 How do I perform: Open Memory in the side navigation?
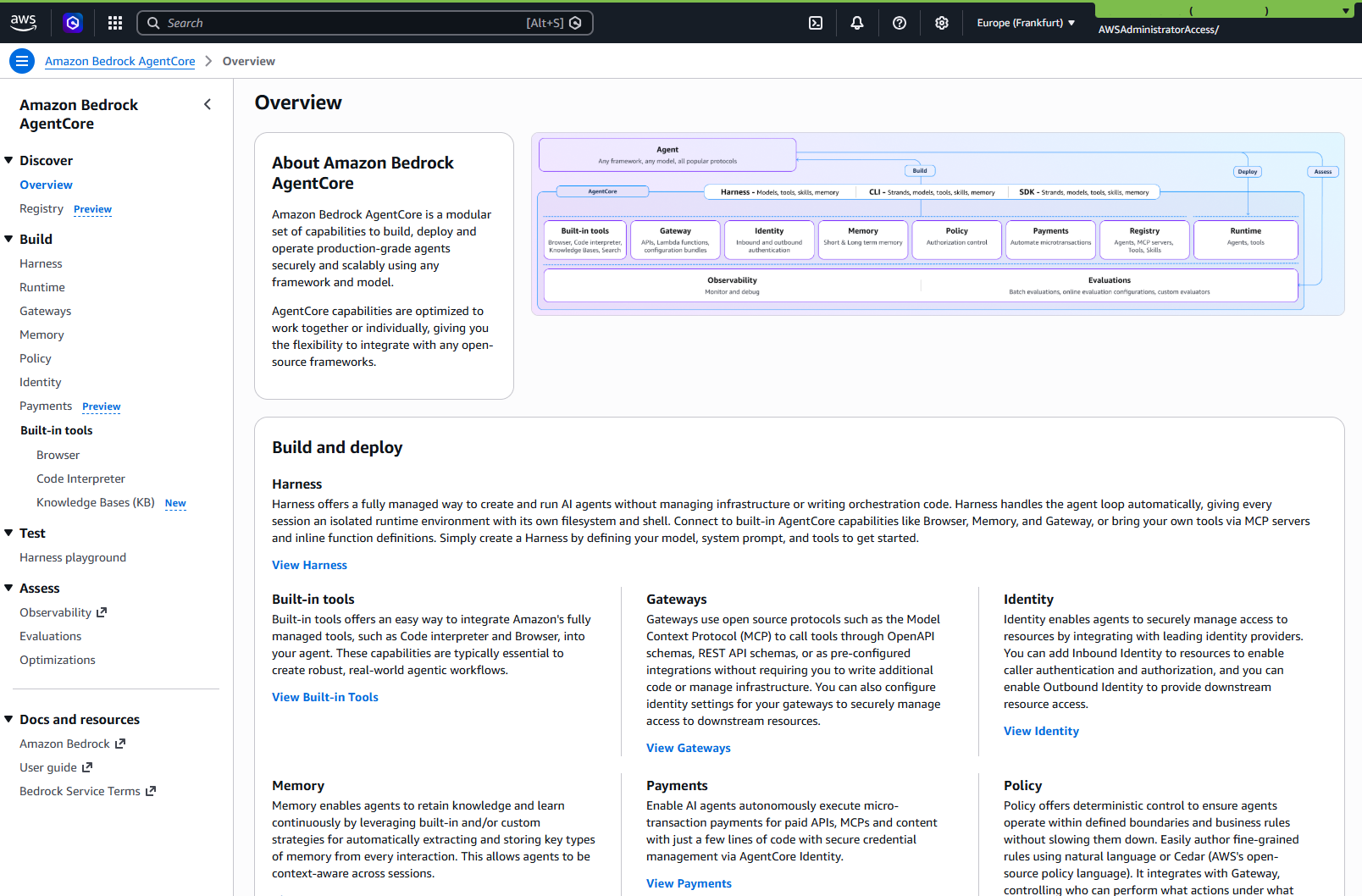42,335
